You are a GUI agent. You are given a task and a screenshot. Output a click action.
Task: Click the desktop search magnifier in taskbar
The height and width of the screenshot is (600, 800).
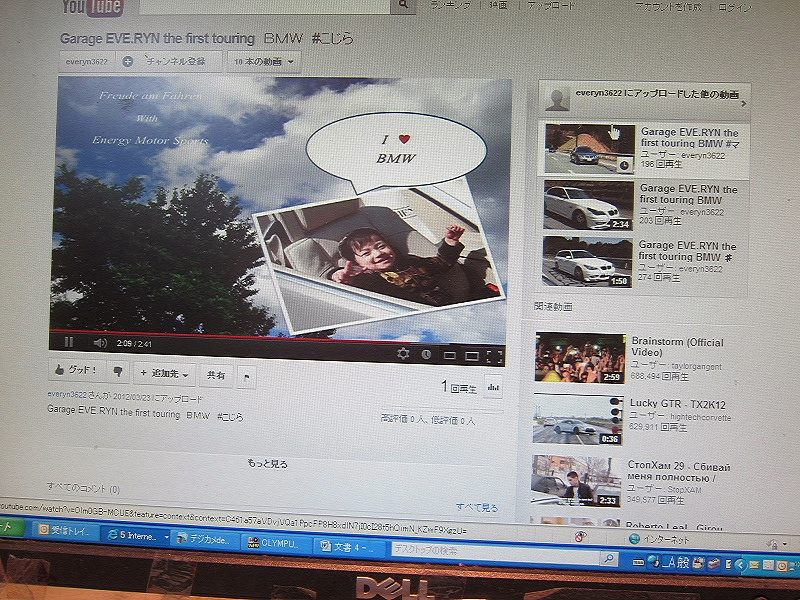[x=608, y=559]
